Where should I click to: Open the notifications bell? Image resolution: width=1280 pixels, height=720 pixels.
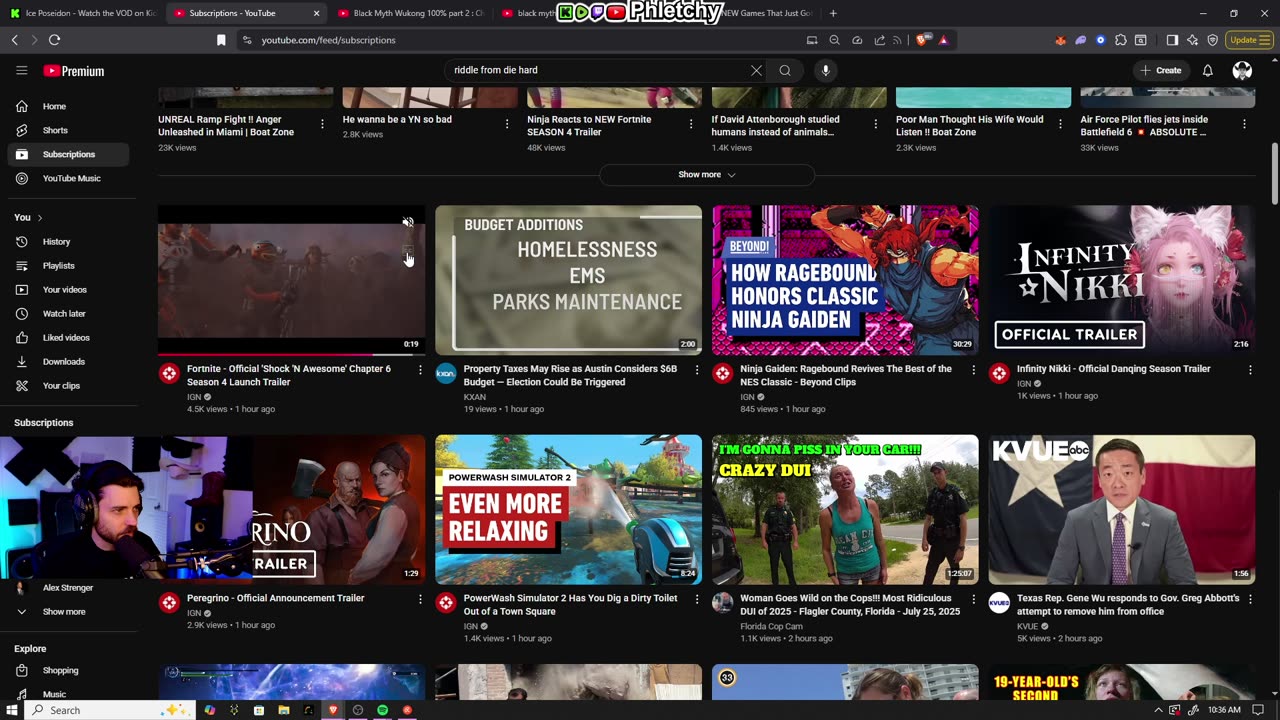point(1207,70)
